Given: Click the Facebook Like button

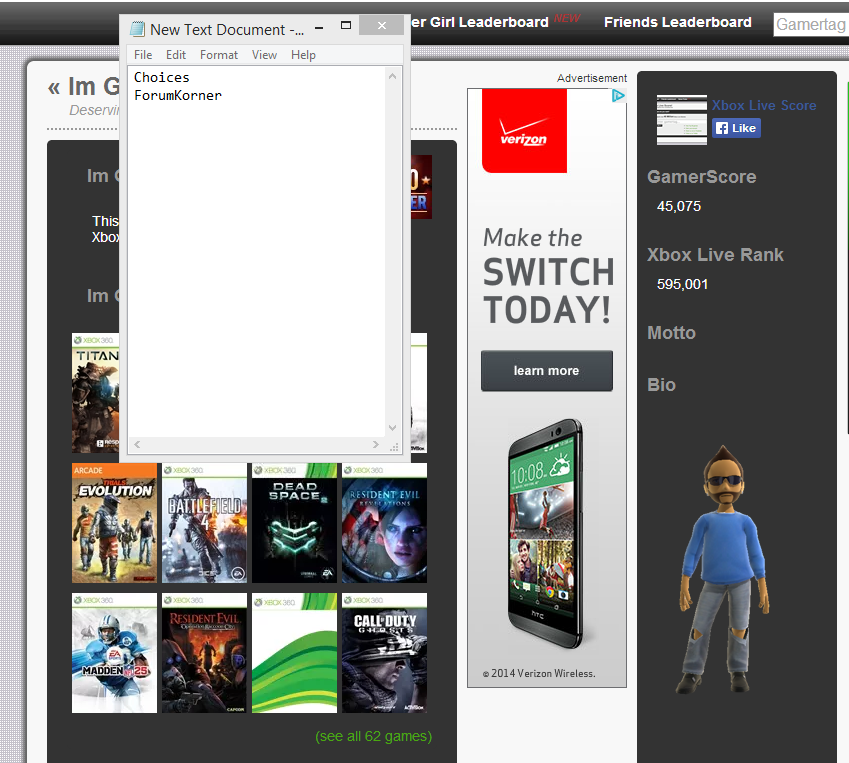Looking at the screenshot, I should pyautogui.click(x=736, y=128).
